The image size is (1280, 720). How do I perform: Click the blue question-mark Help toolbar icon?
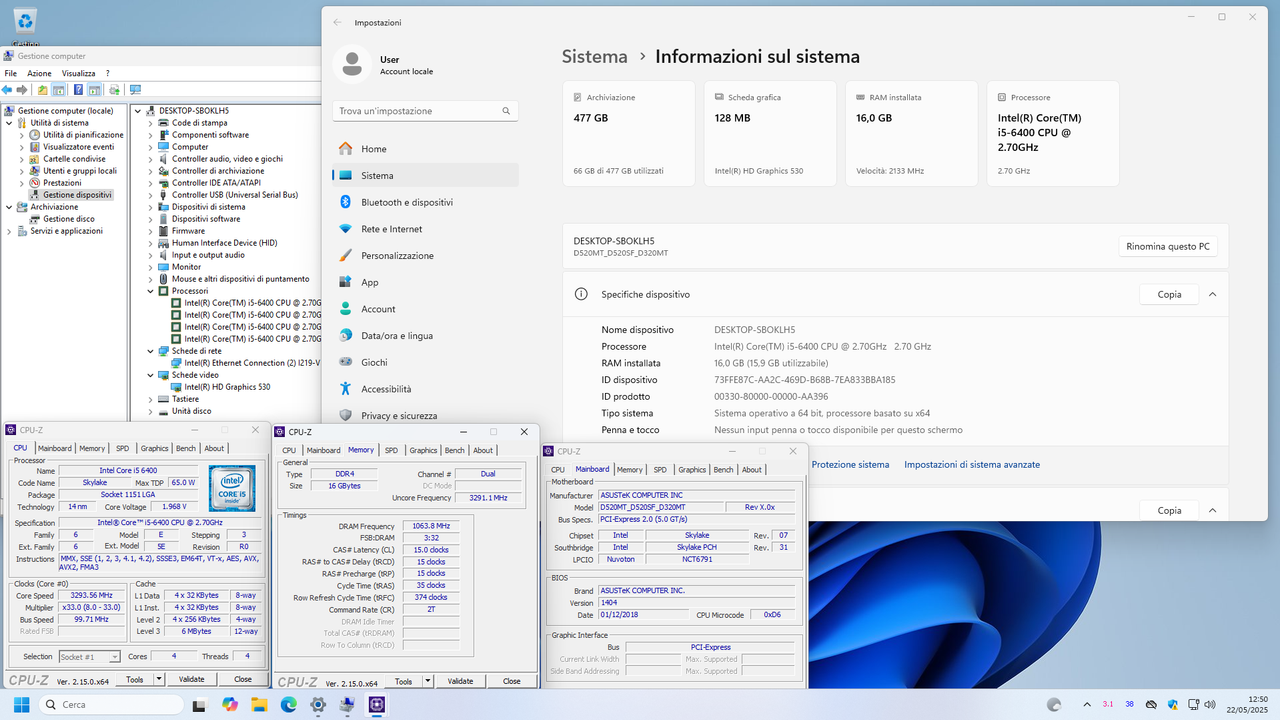pyautogui.click(x=79, y=90)
